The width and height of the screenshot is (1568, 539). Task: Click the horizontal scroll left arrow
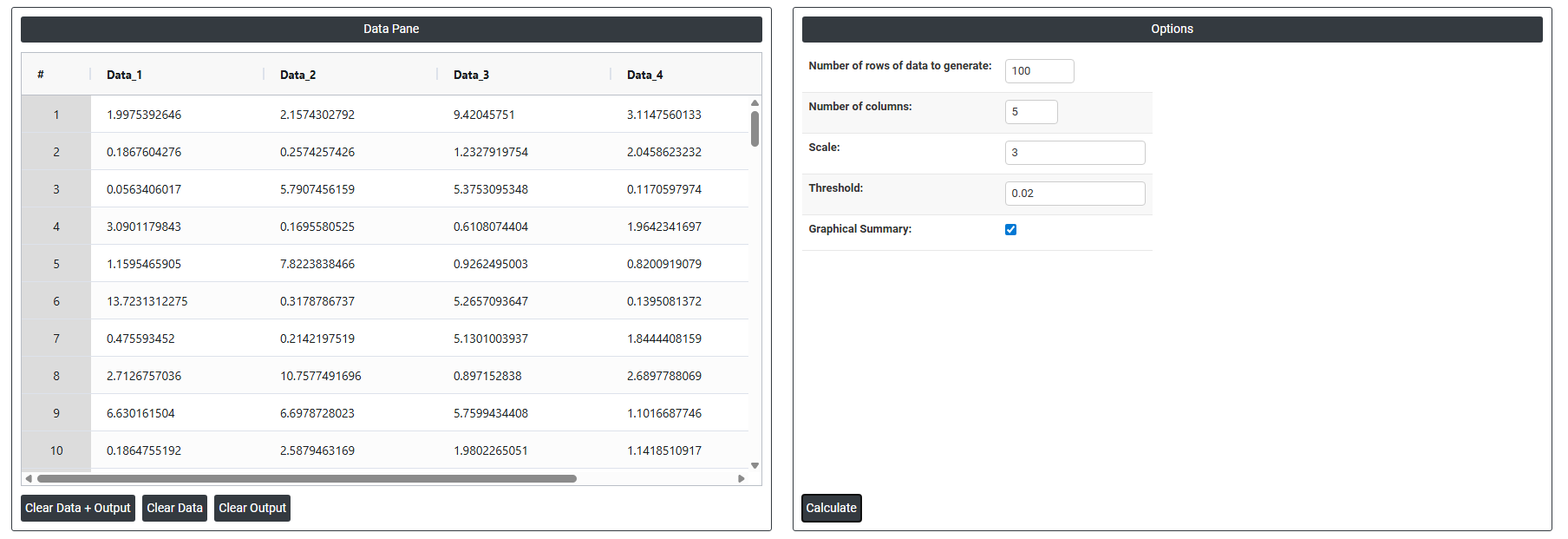point(29,478)
